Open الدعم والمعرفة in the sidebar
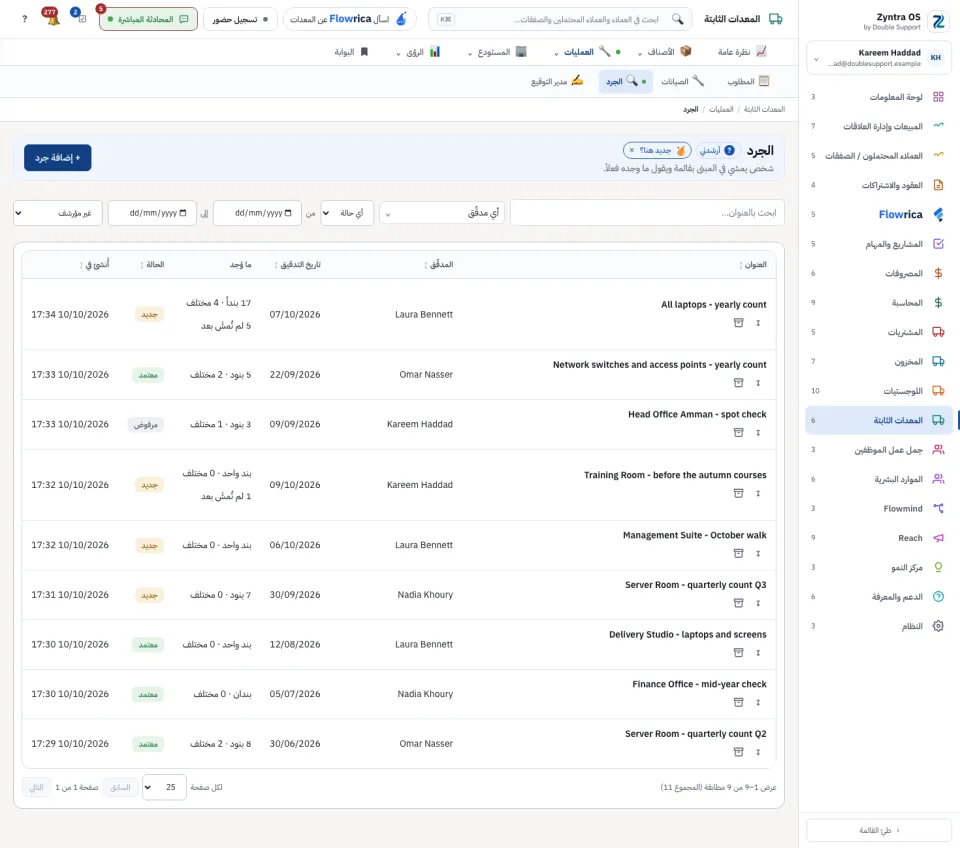 tap(879, 596)
